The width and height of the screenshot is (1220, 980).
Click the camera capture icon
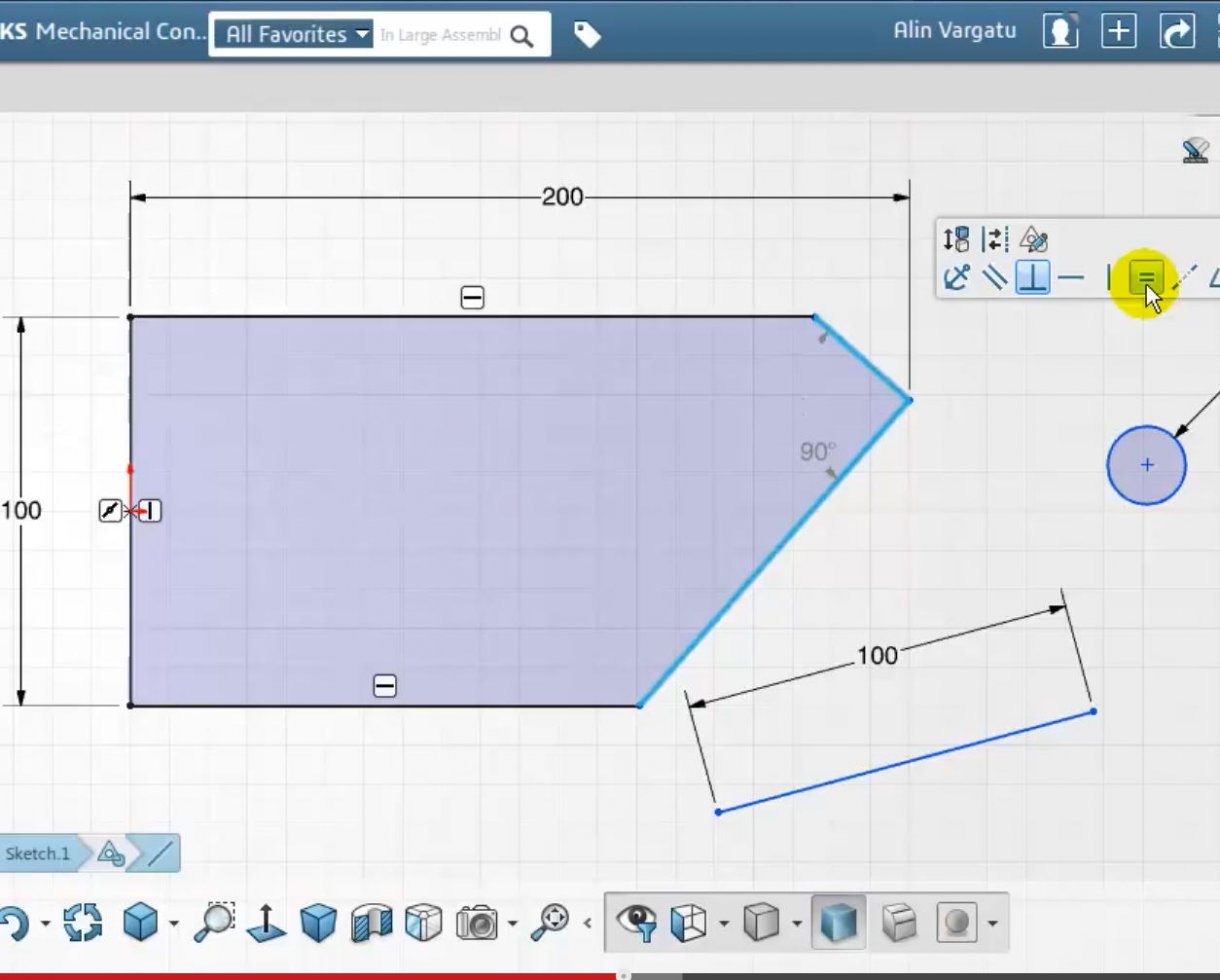click(477, 922)
